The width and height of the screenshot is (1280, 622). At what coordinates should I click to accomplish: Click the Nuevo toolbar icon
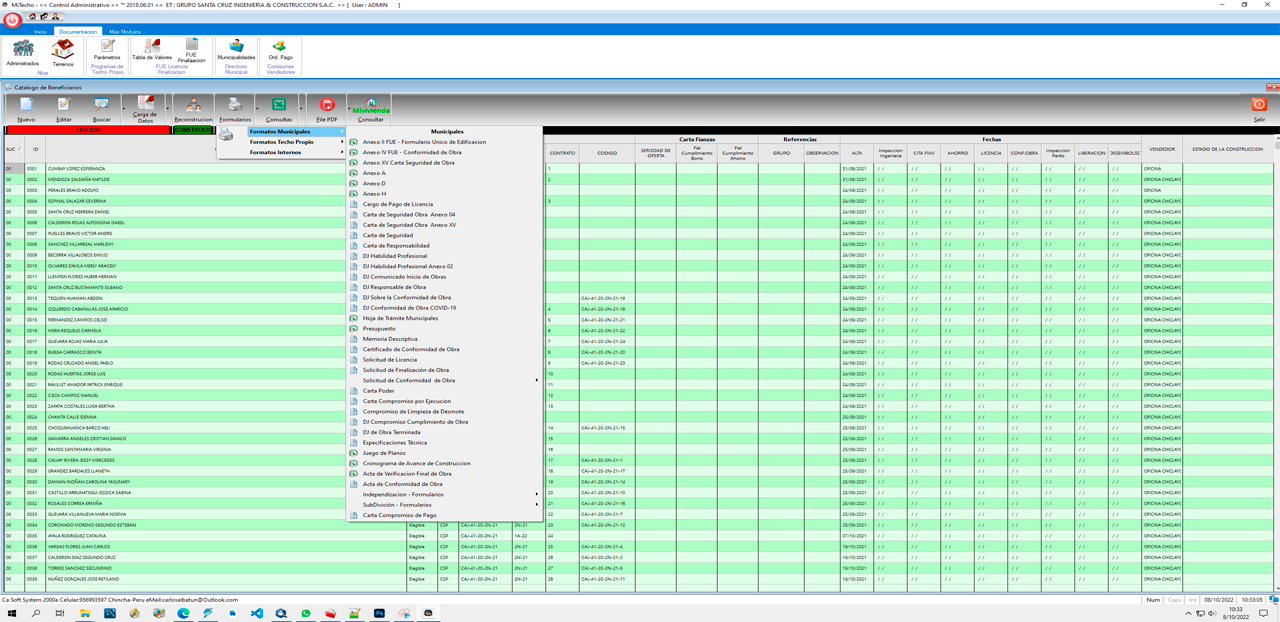click(26, 106)
